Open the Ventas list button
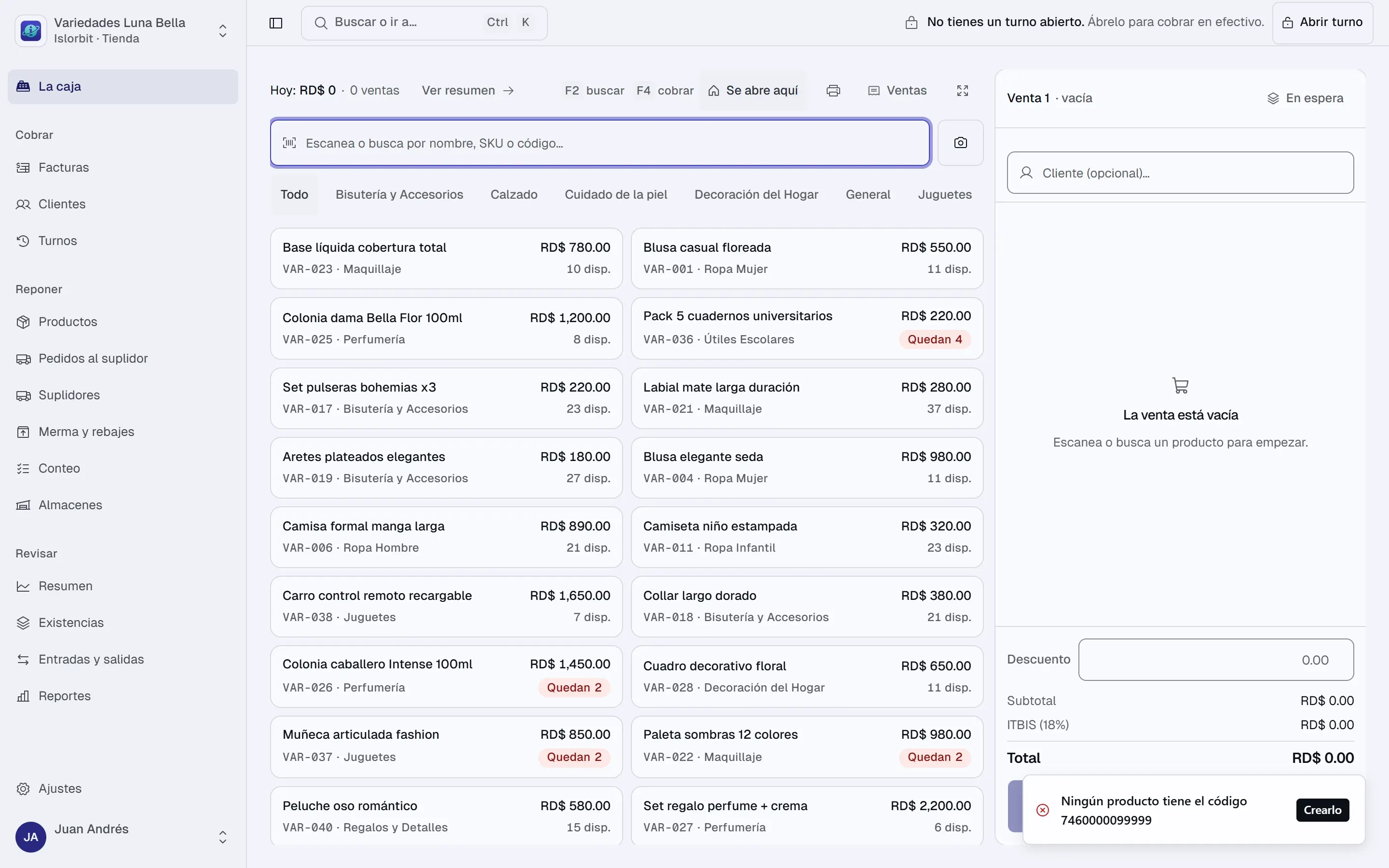This screenshot has height=868, width=1389. tap(897, 91)
